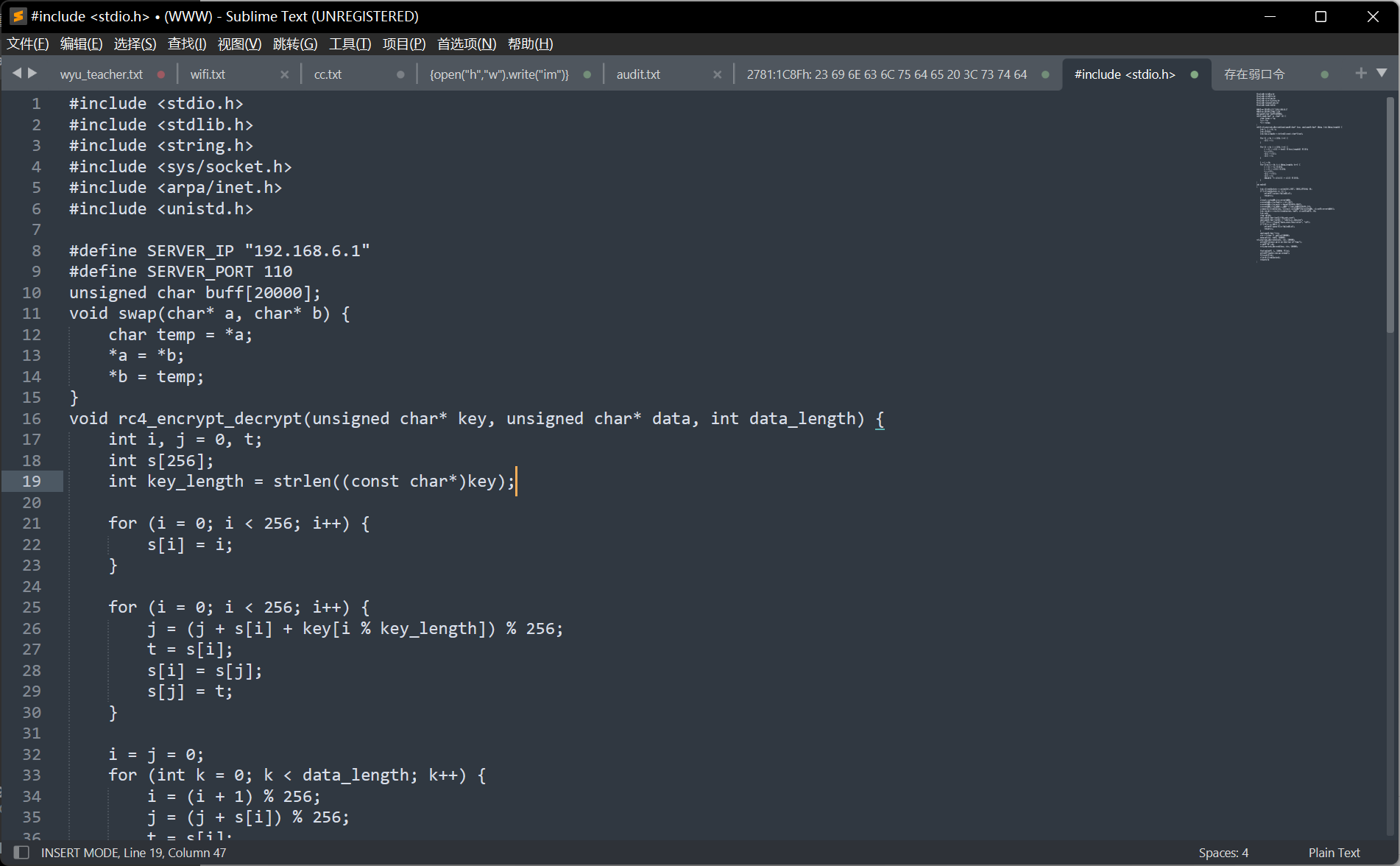This screenshot has height=866, width=1400.
Task: Click the previous tab arrow
Action: pos(17,73)
